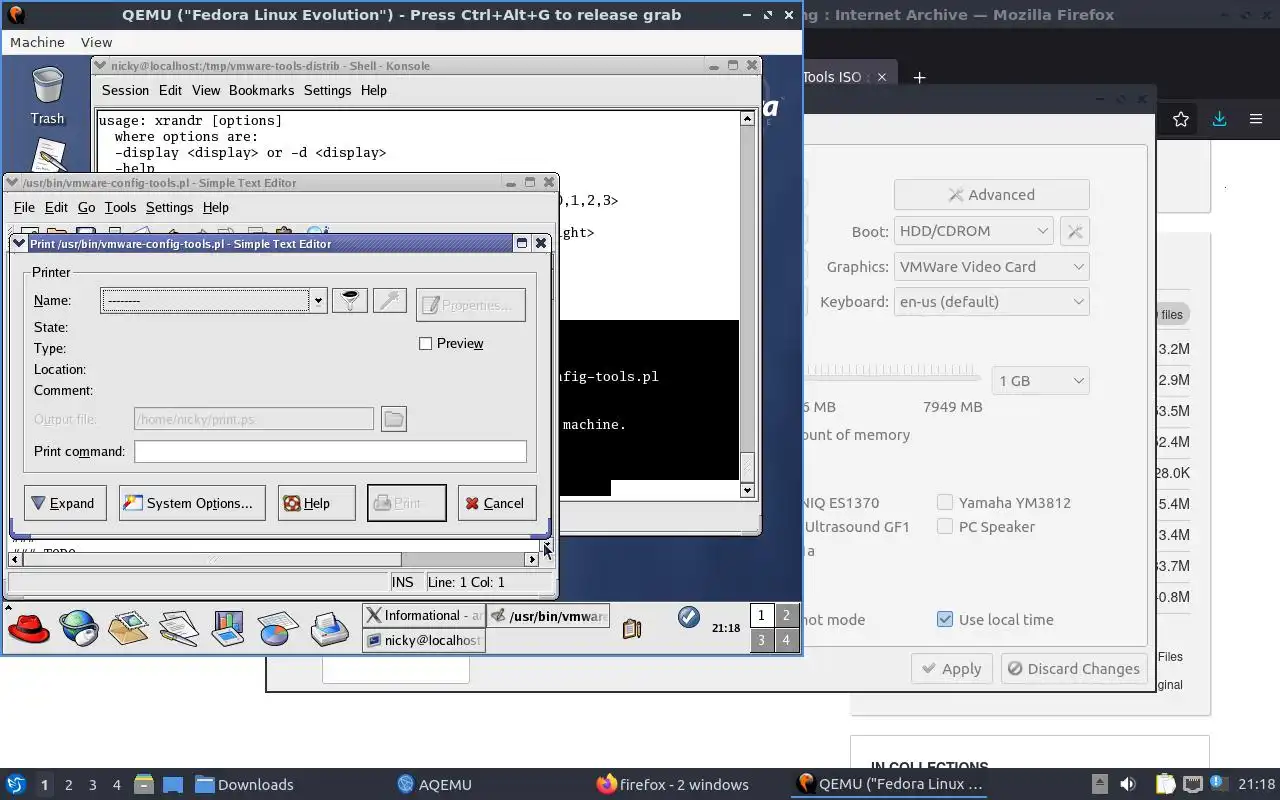The width and height of the screenshot is (1280, 800).
Task: Open the Firefox downloads arrow icon
Action: [x=1219, y=119]
